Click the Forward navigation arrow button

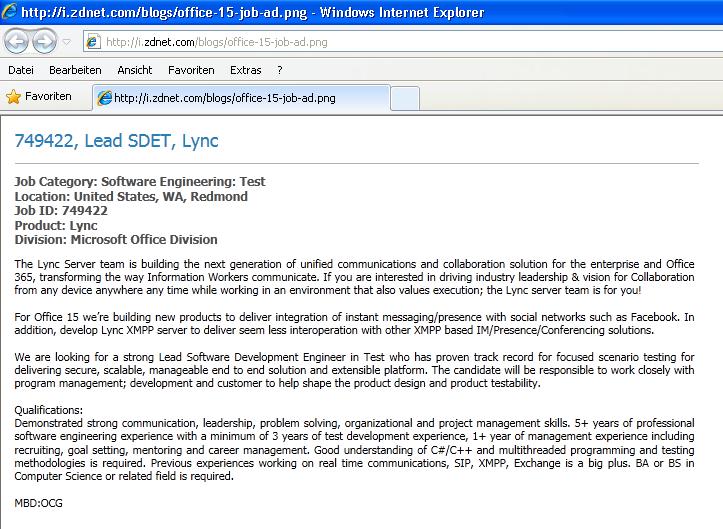click(44, 42)
